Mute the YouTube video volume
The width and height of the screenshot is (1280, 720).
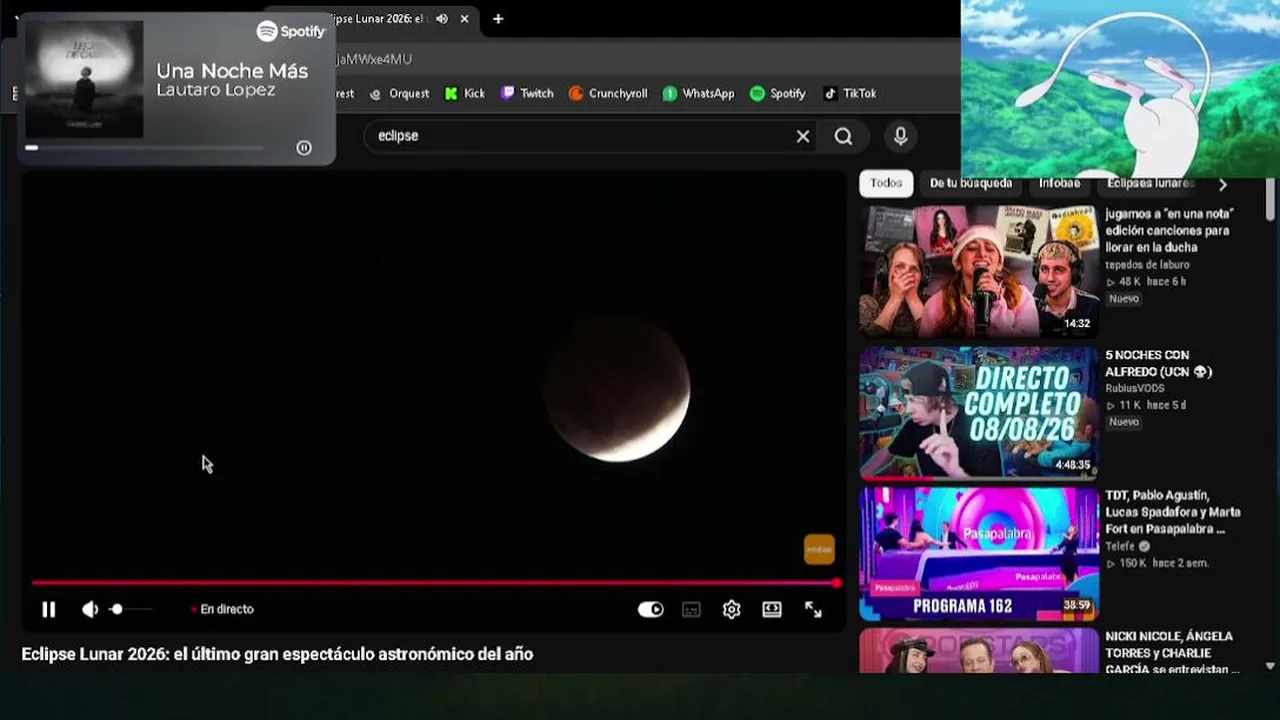(90, 609)
